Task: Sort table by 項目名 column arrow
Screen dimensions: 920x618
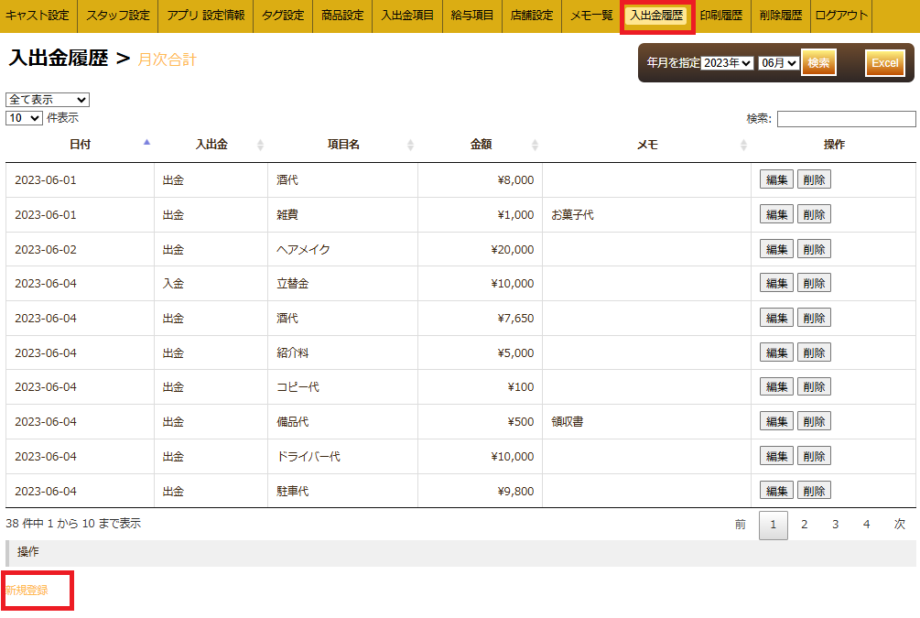Action: pyautogui.click(x=412, y=145)
